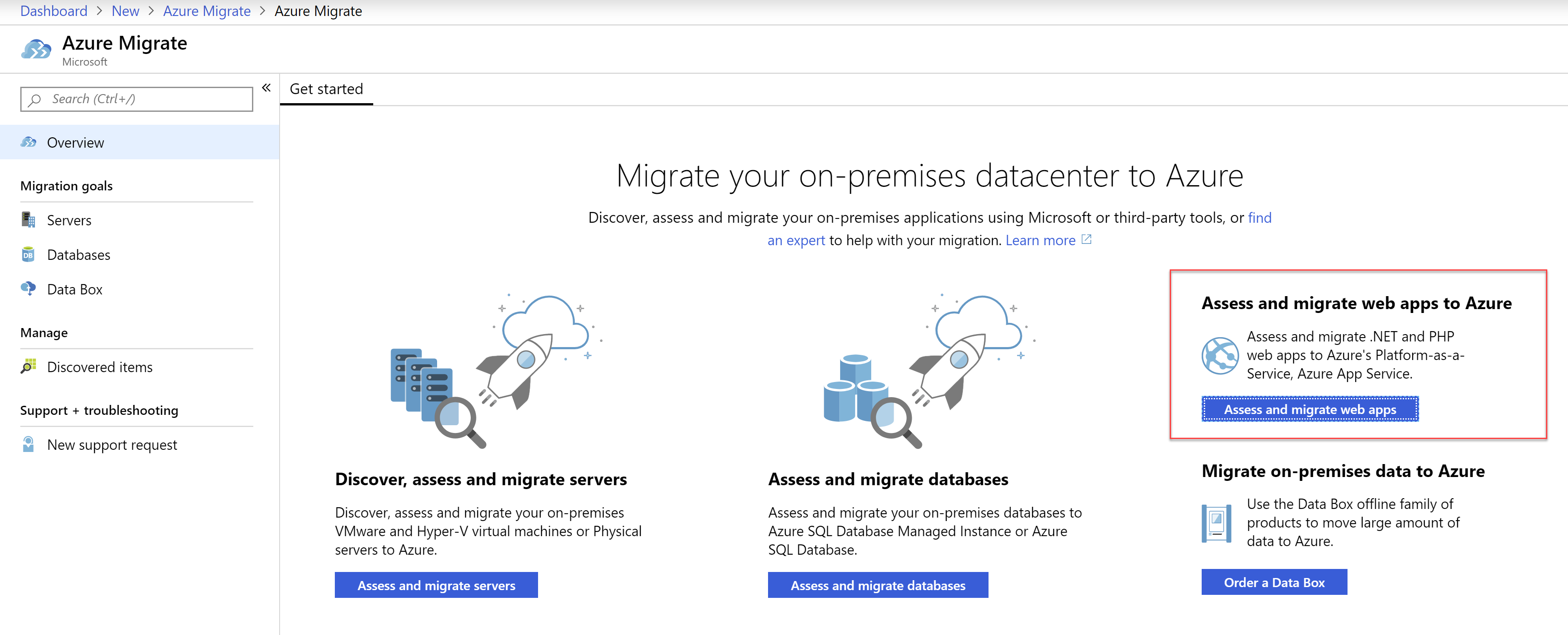Collapse the sidebar with double chevron
The height and width of the screenshot is (635, 1568).
coord(267,88)
